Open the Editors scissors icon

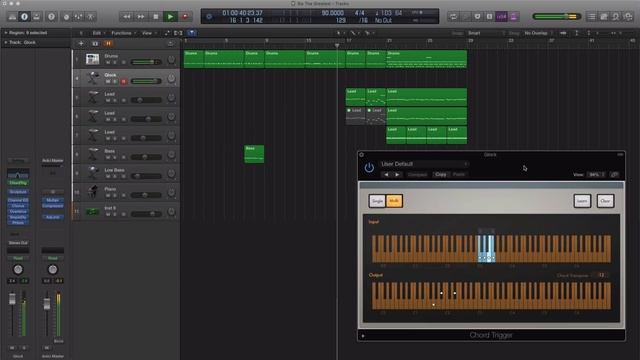(x=91, y=17)
